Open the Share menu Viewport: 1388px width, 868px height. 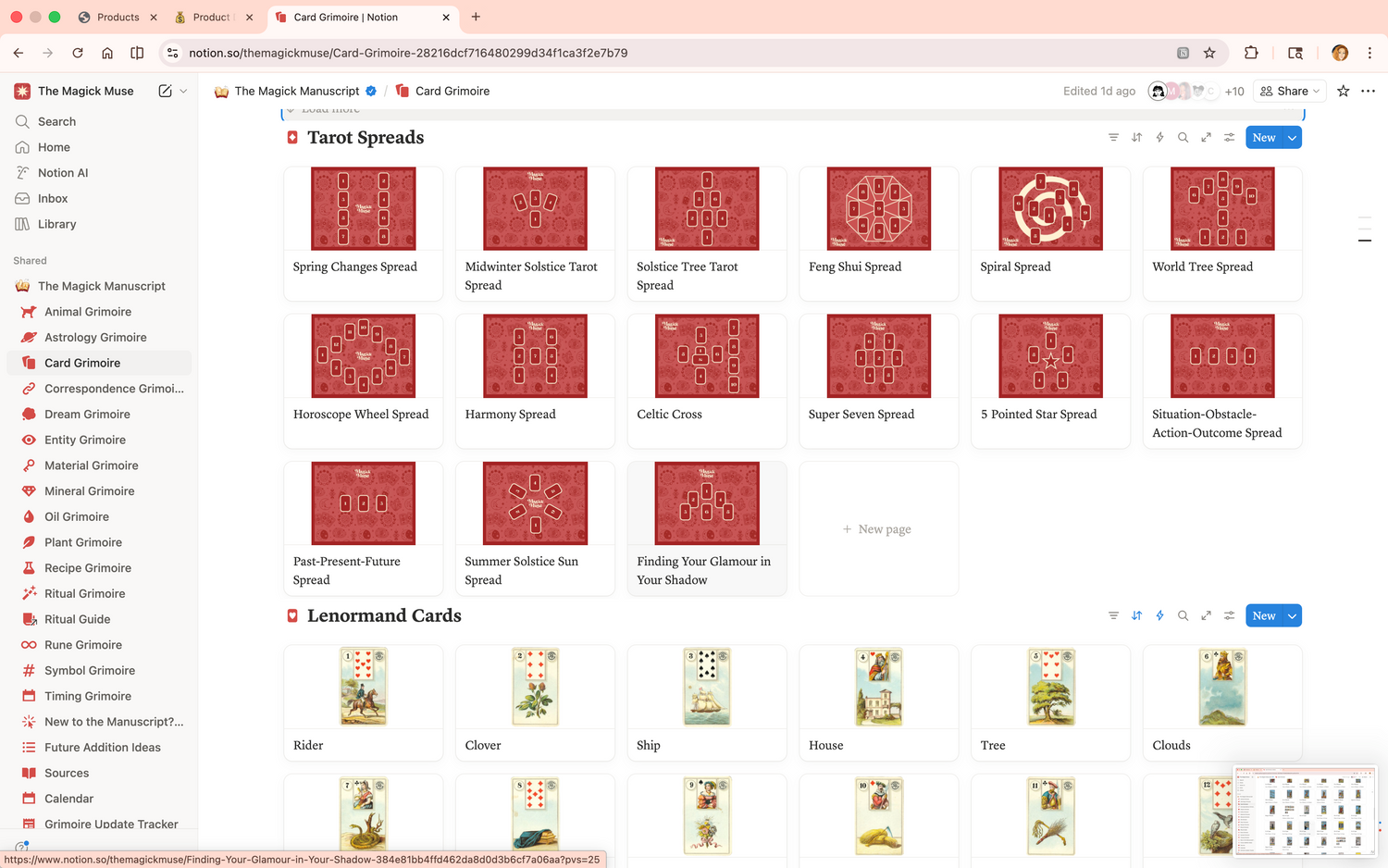[1290, 91]
